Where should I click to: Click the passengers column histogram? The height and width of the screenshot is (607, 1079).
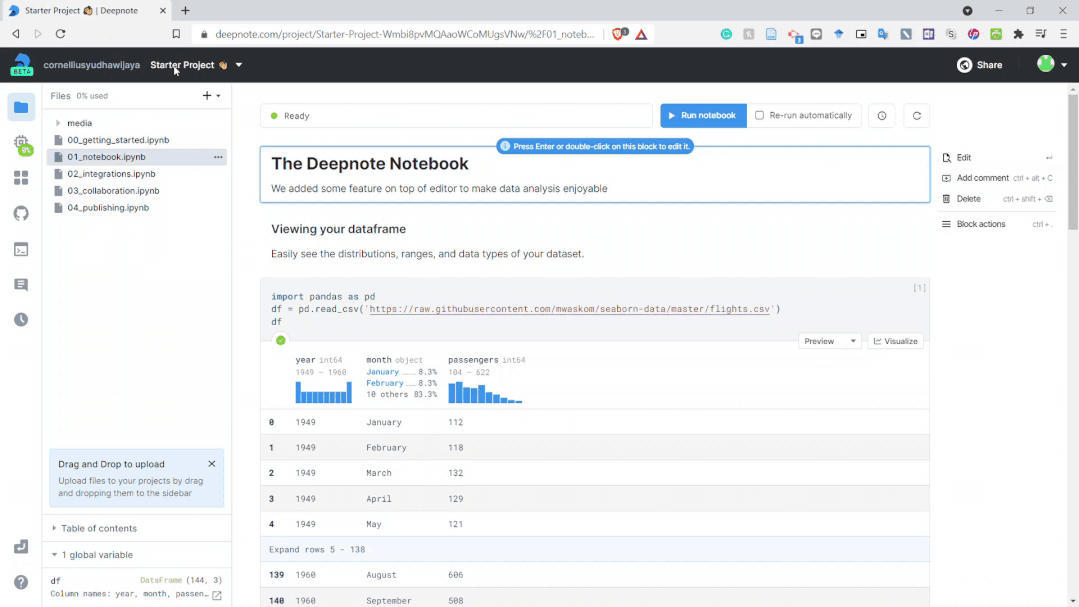(x=485, y=392)
